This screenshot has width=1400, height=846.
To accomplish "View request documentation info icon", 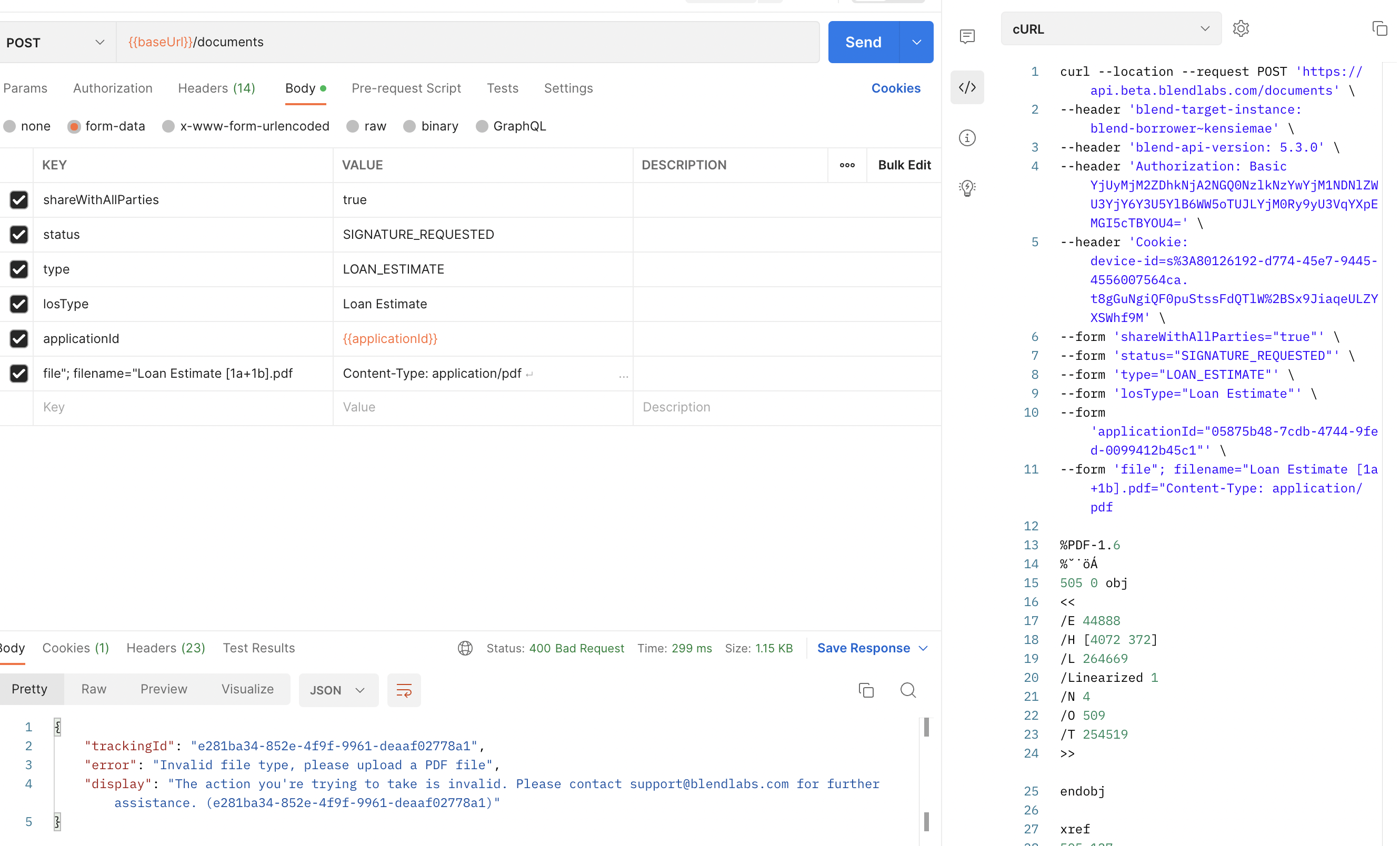I will point(967,137).
